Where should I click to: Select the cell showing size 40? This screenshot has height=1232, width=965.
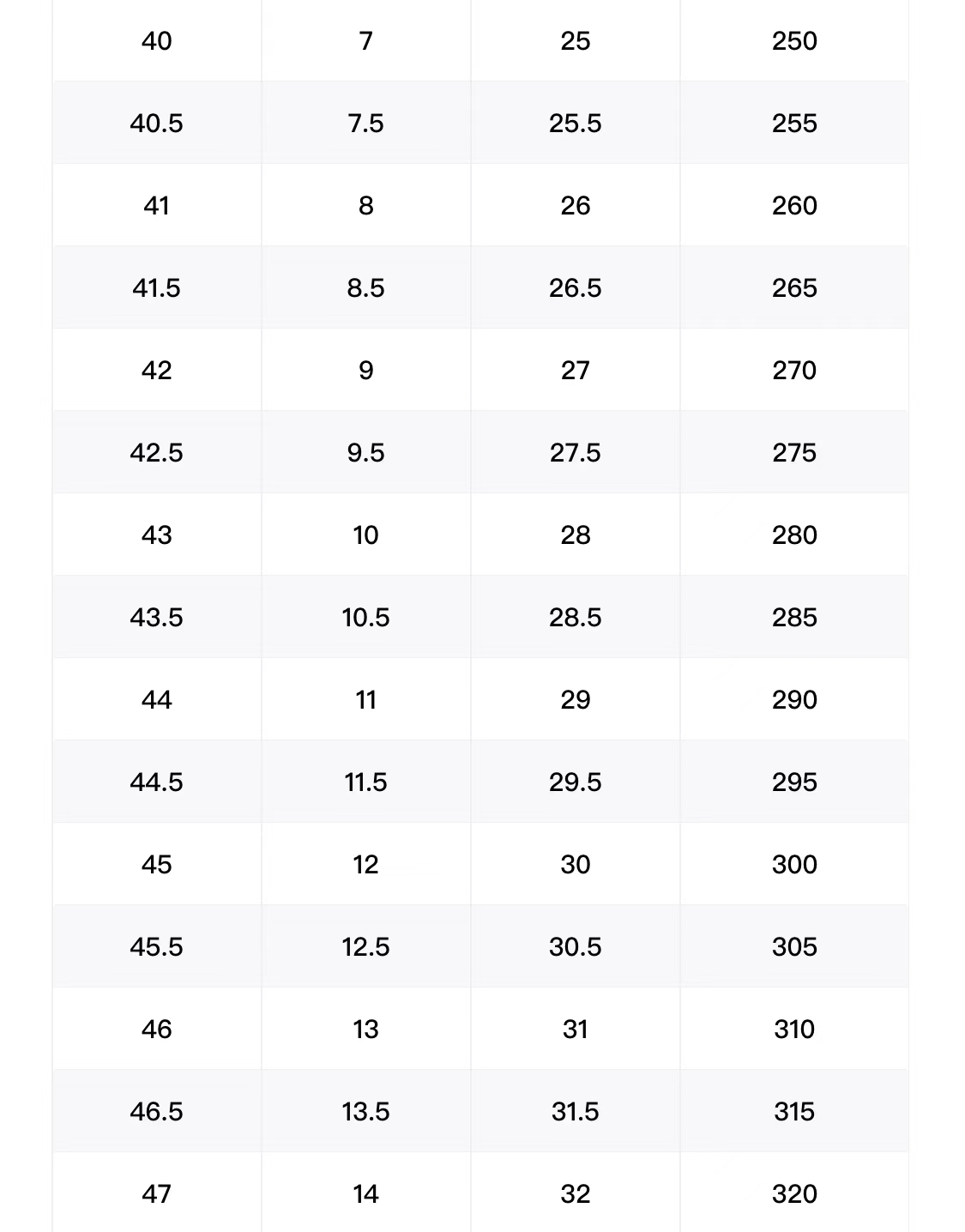pyautogui.click(x=157, y=41)
